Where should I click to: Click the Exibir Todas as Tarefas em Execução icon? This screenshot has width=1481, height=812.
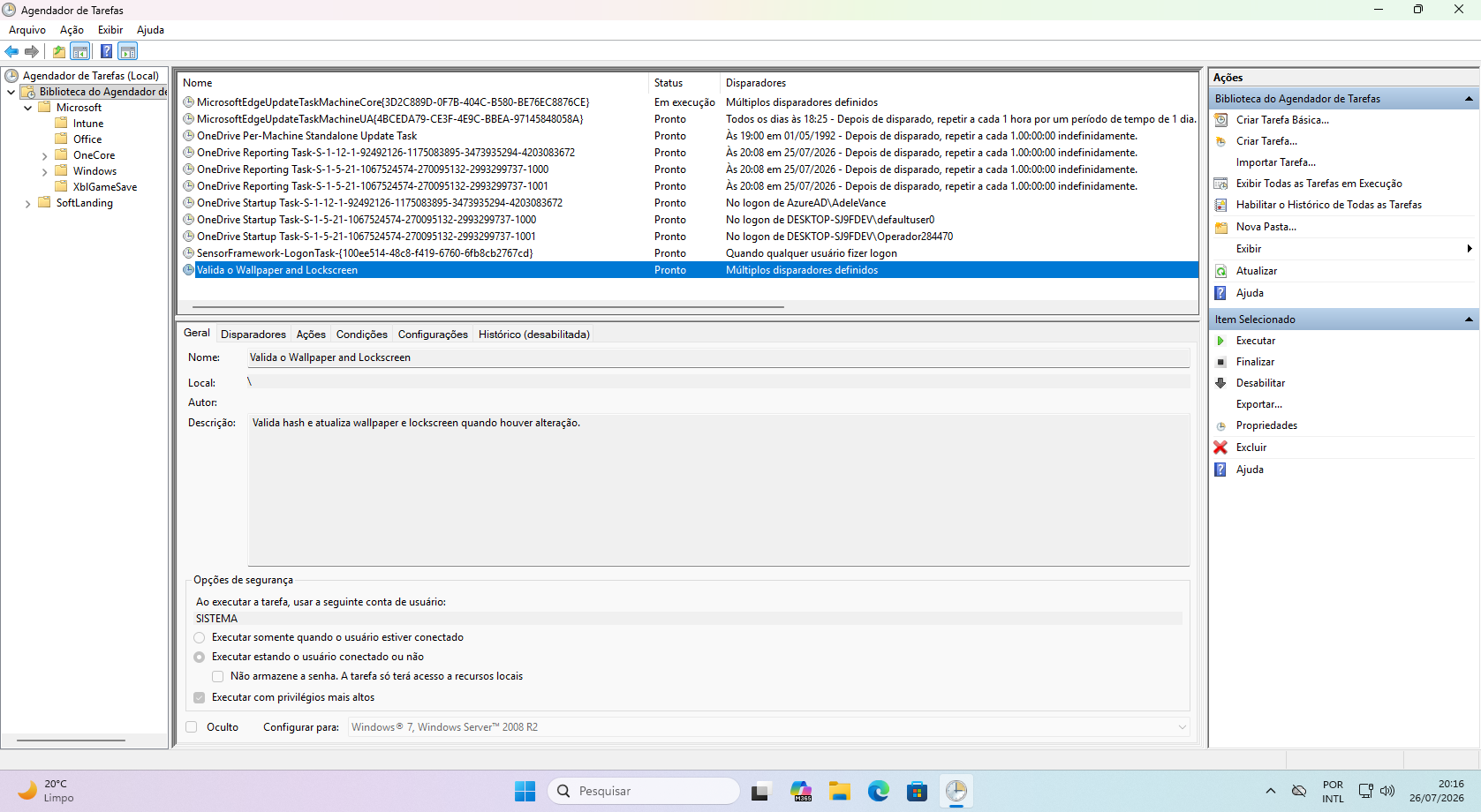coord(1220,184)
